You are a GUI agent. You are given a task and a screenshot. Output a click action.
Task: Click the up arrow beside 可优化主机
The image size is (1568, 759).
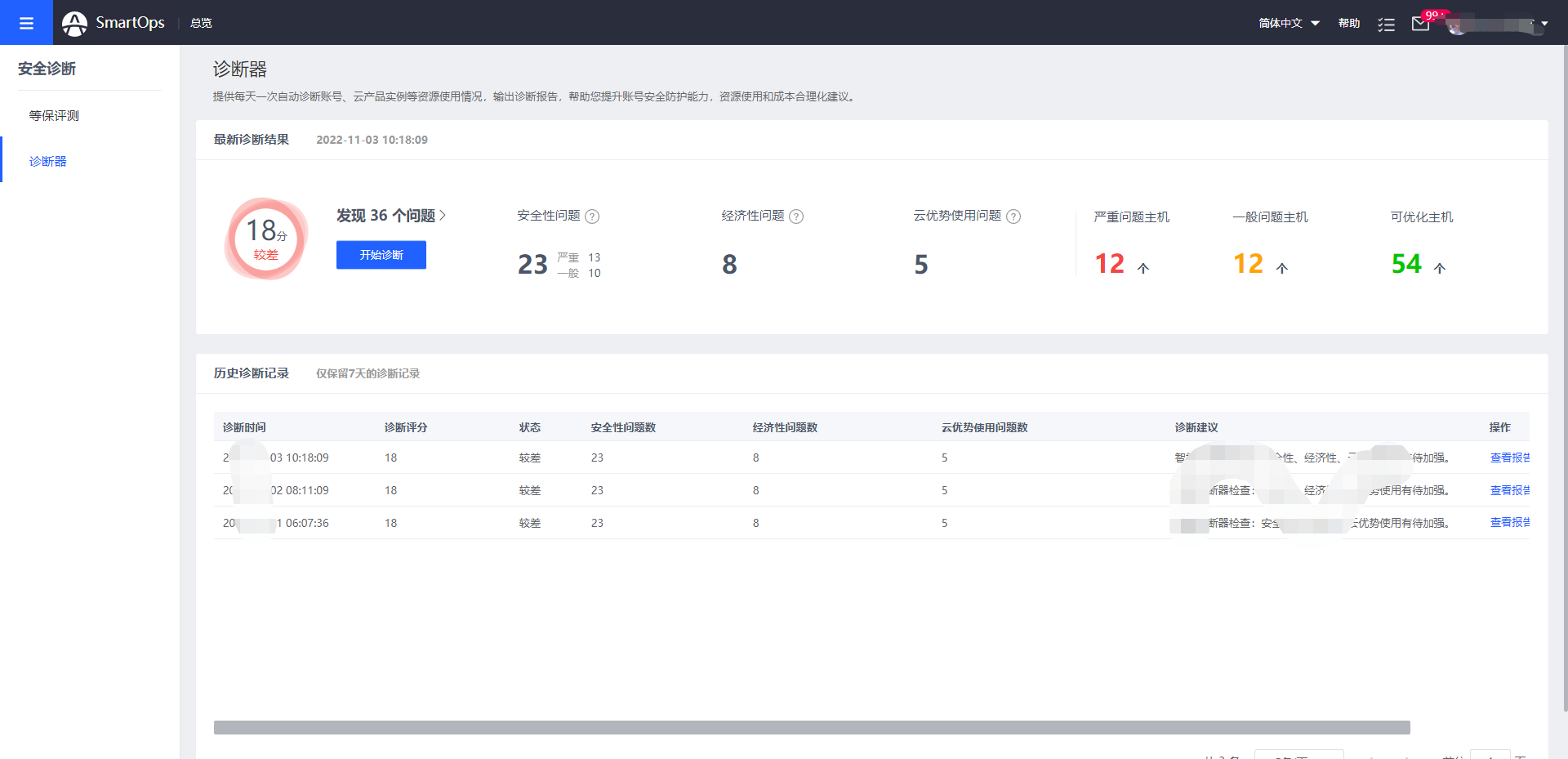[1440, 268]
